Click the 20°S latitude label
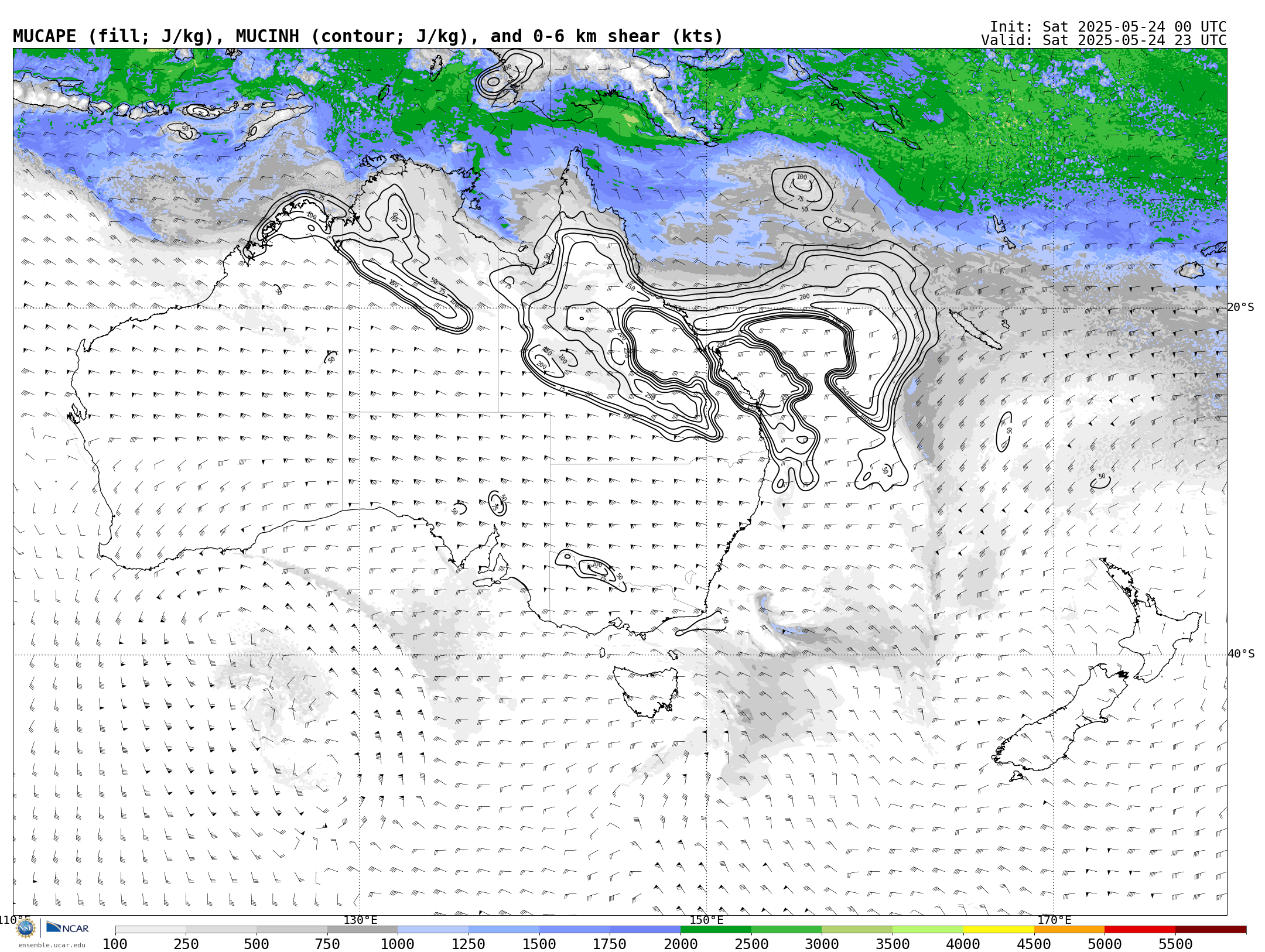 coord(1241,307)
